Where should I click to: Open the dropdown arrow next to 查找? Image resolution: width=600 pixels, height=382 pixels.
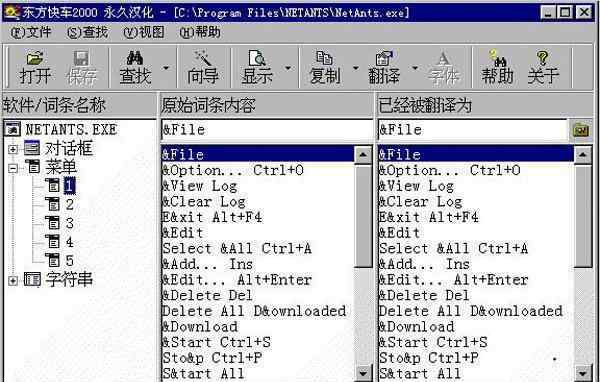click(166, 68)
